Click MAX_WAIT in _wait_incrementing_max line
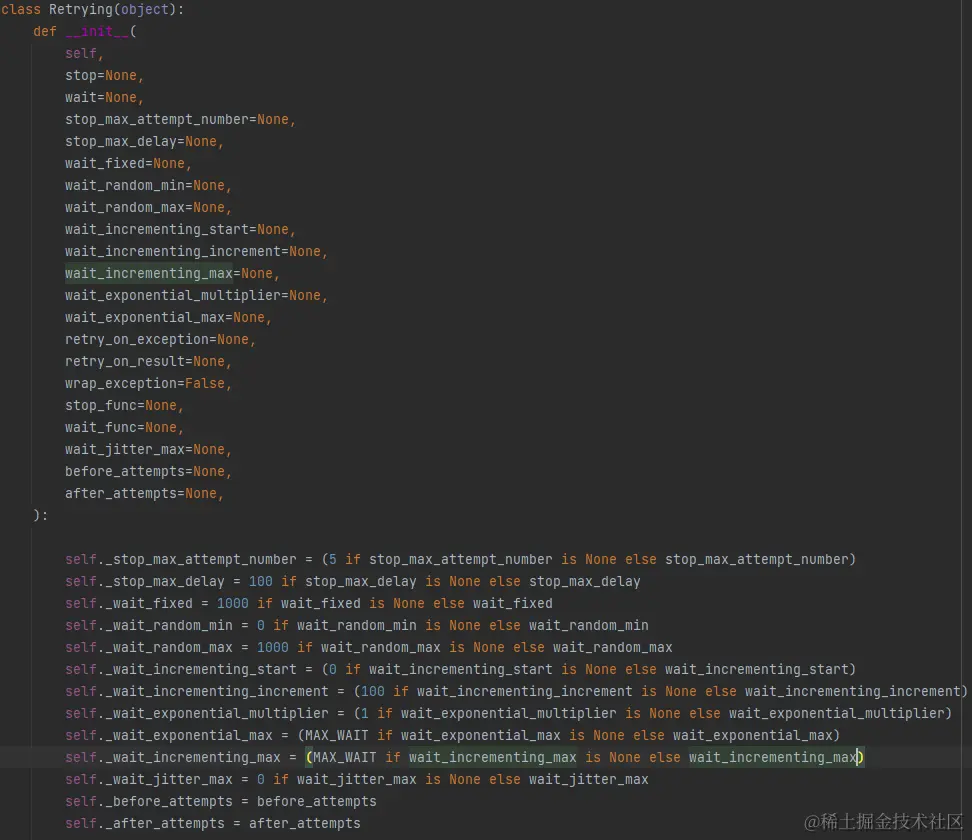This screenshot has height=840, width=972. 345,758
